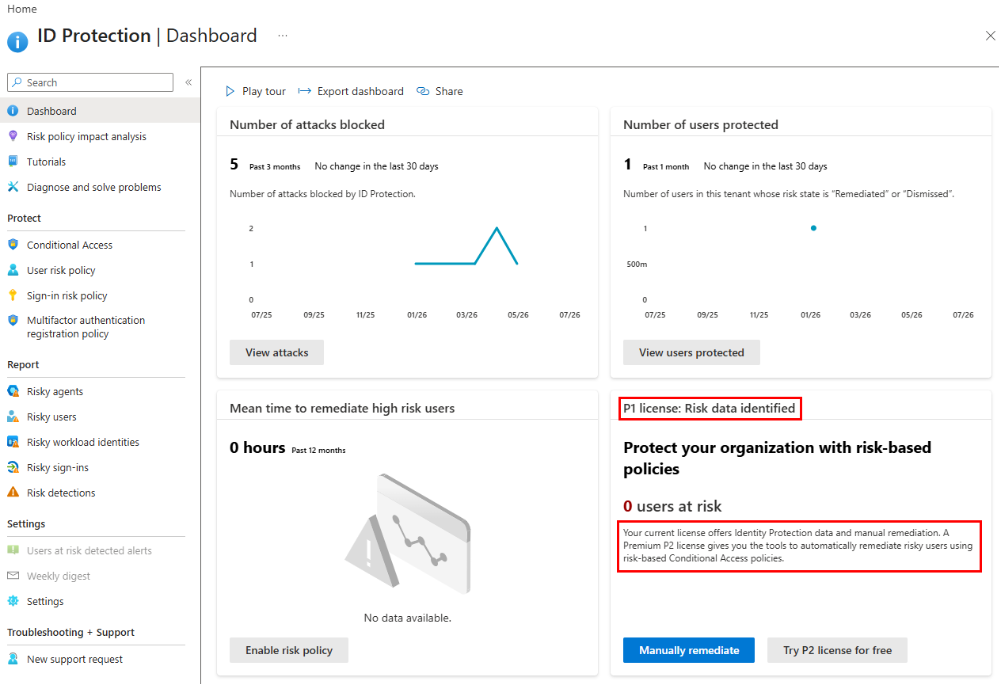Click Export dashboard text in toolbar

click(360, 91)
